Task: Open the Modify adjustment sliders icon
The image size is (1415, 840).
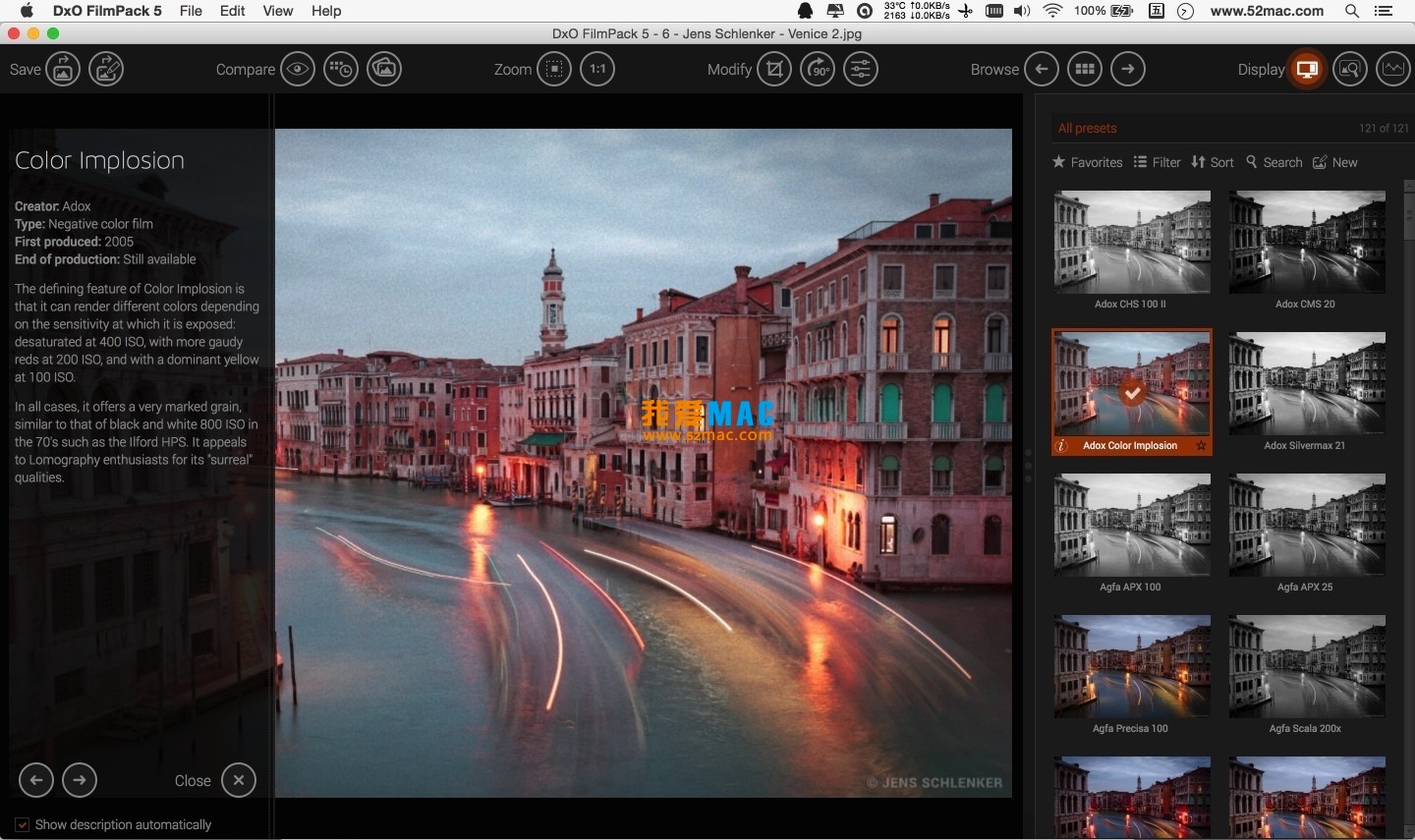Action: pyautogui.click(x=861, y=69)
